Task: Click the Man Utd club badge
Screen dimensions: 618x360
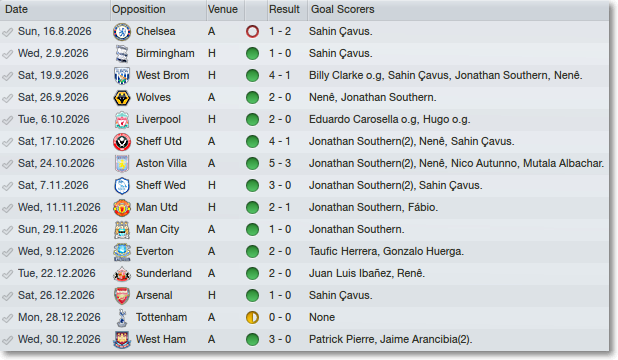Action: (x=122, y=208)
